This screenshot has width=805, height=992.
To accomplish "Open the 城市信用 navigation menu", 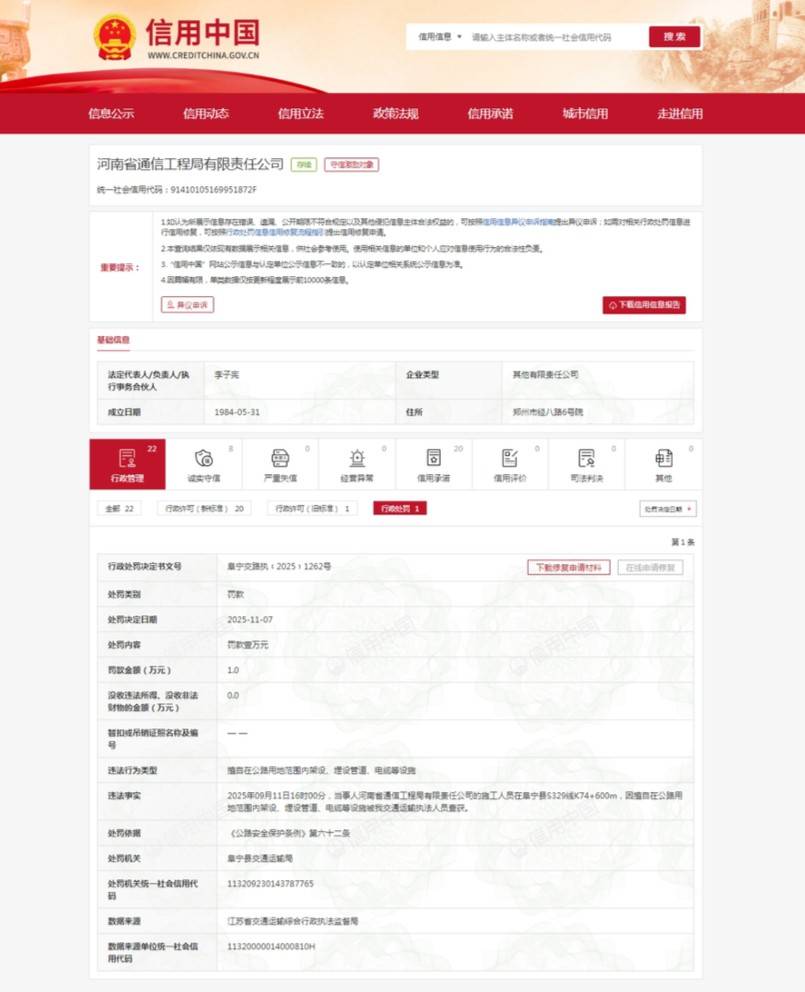I will [x=584, y=113].
